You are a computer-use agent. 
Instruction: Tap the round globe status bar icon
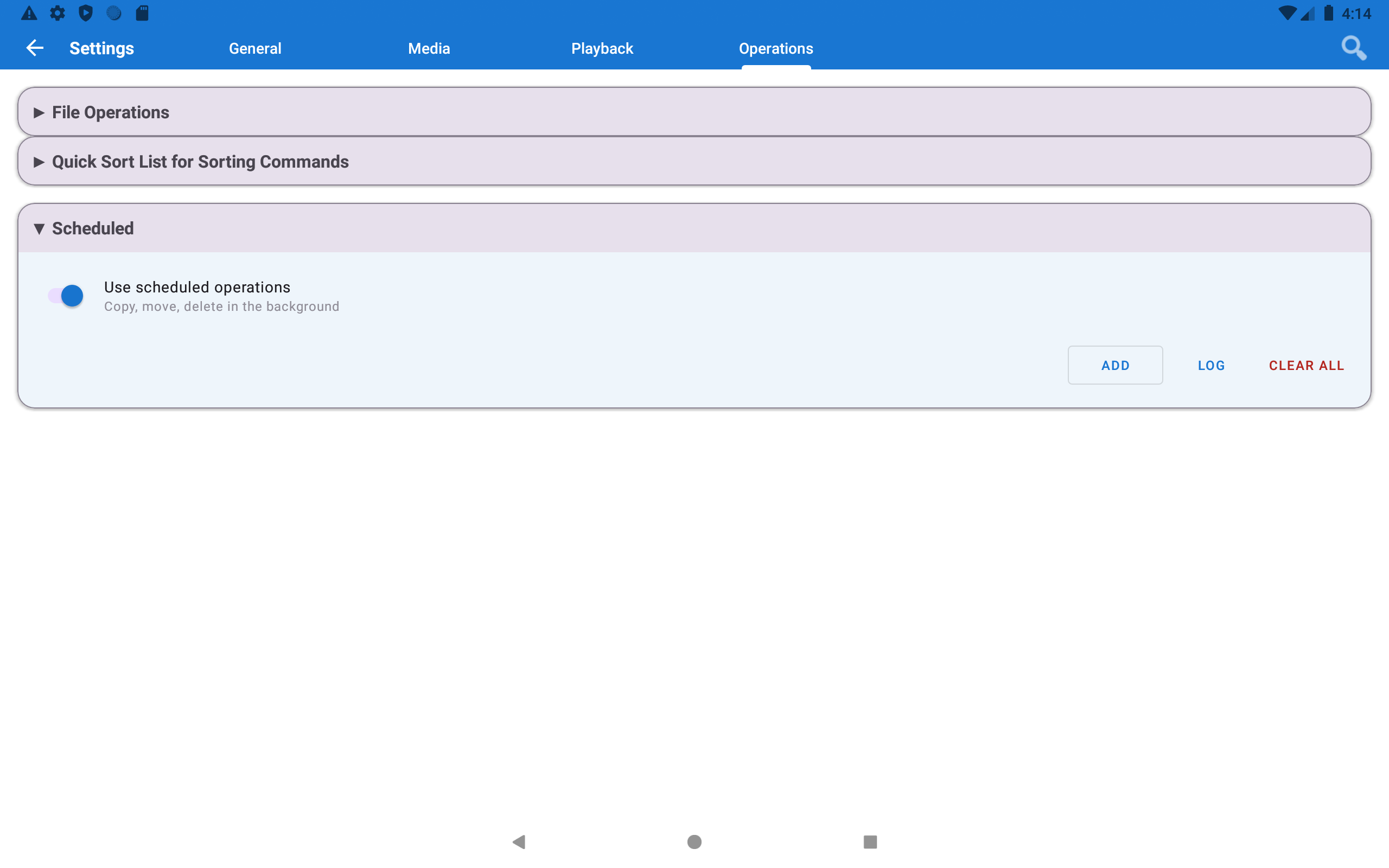(114, 13)
